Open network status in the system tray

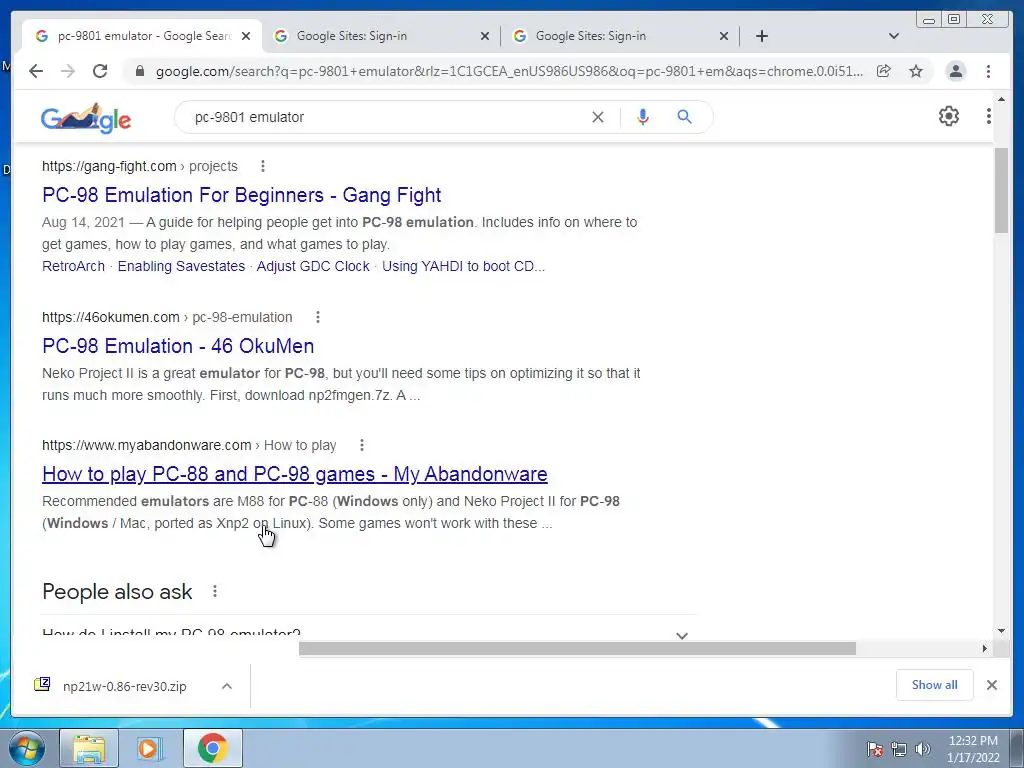(x=899, y=749)
